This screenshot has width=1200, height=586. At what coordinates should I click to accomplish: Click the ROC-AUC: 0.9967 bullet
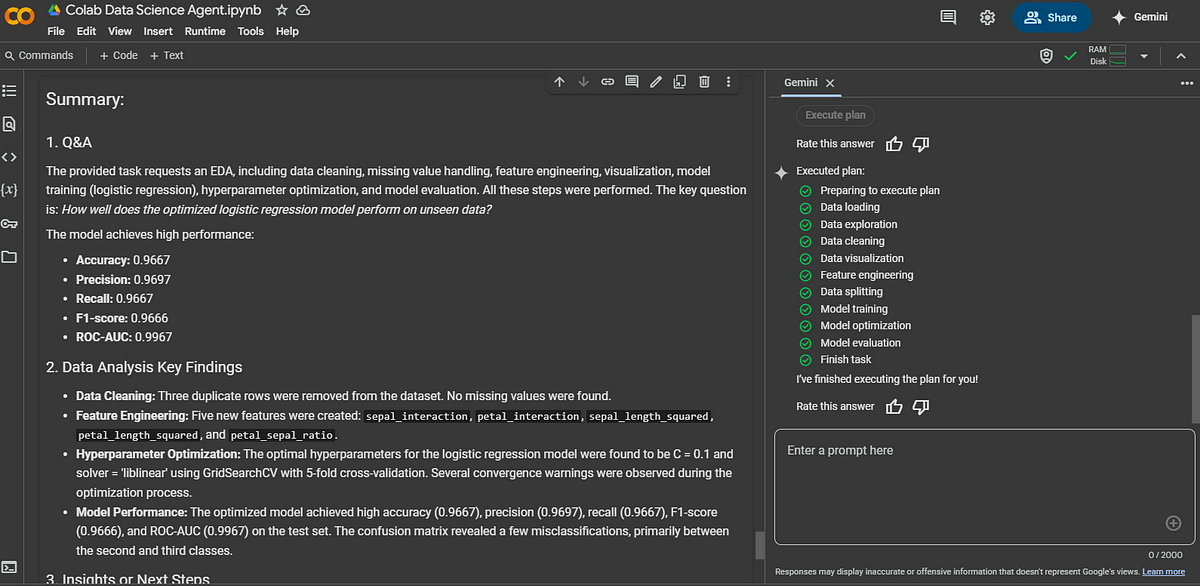click(124, 337)
